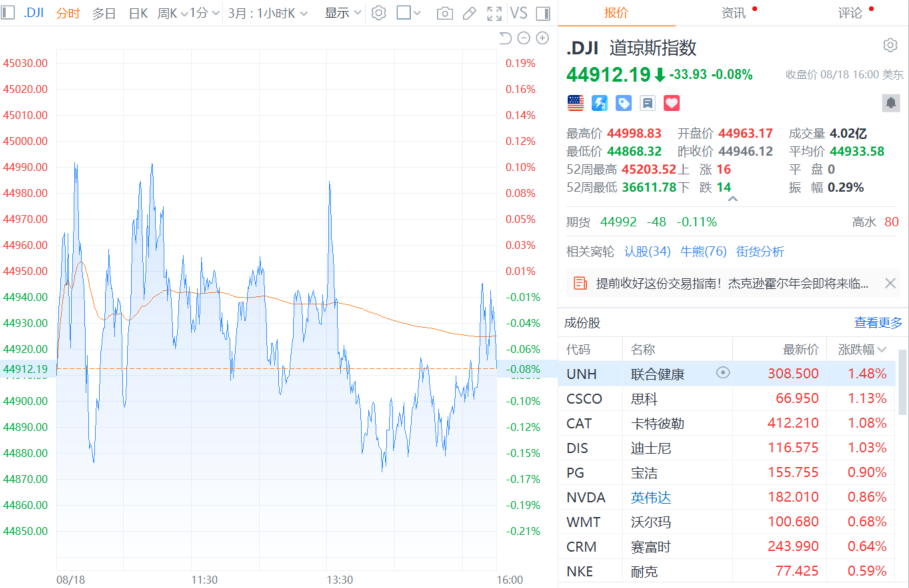Sort by 涨跌幅 column dropdown arrow
Viewport: 909px width, 588px height.
click(x=882, y=349)
